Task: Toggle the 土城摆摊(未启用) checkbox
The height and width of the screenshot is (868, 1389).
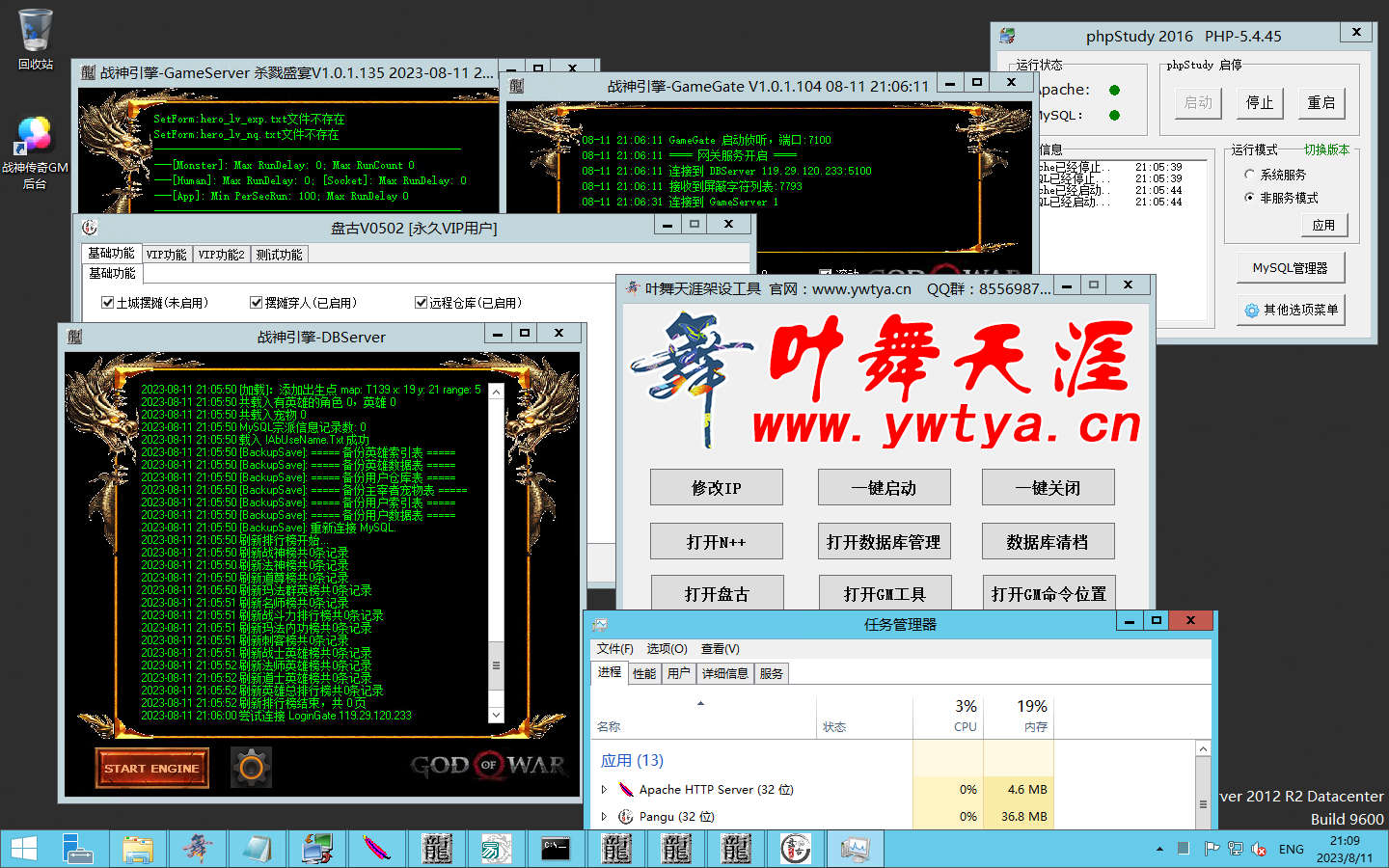Action: tap(108, 303)
